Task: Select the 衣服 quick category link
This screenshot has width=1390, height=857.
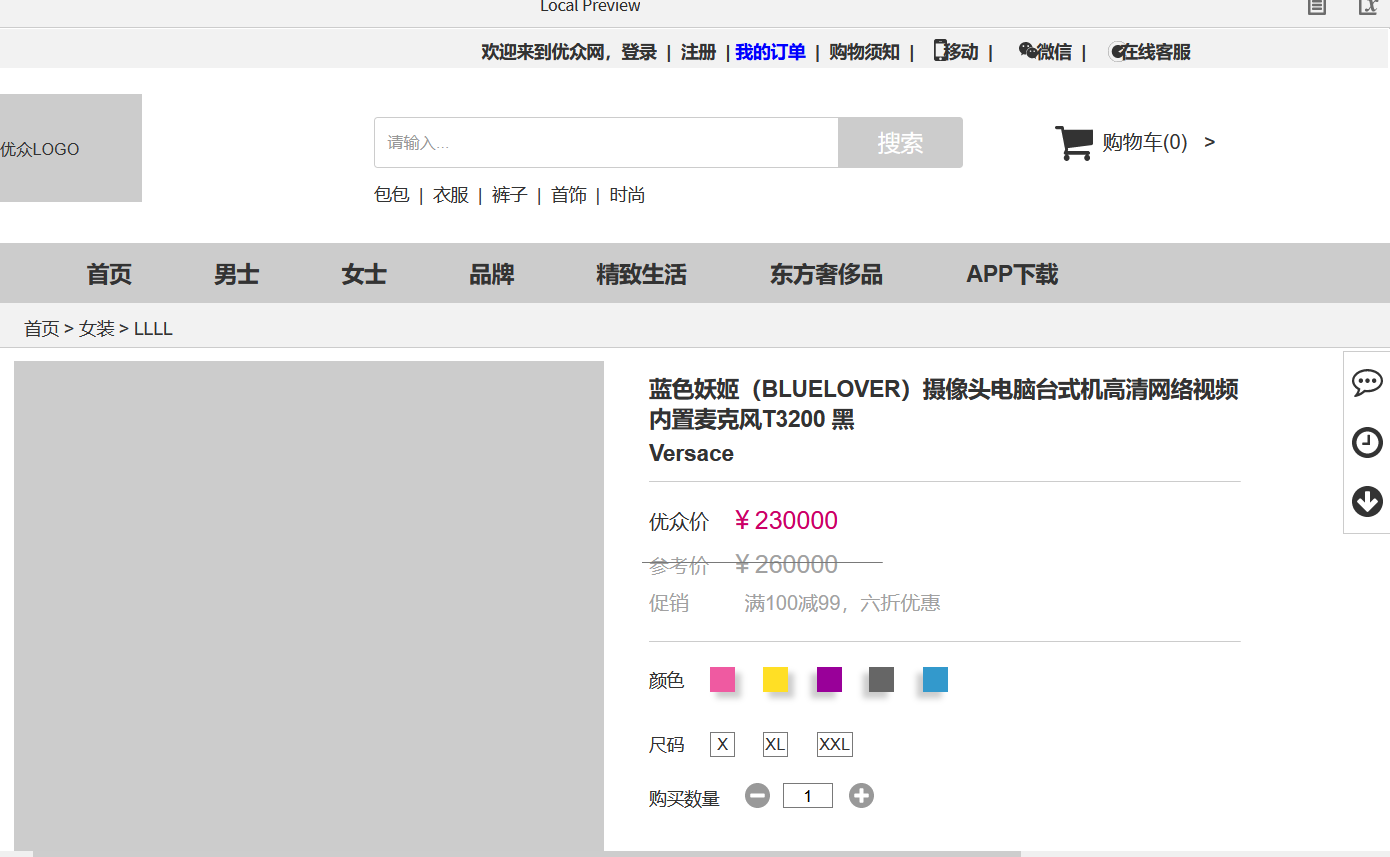Action: (x=451, y=195)
